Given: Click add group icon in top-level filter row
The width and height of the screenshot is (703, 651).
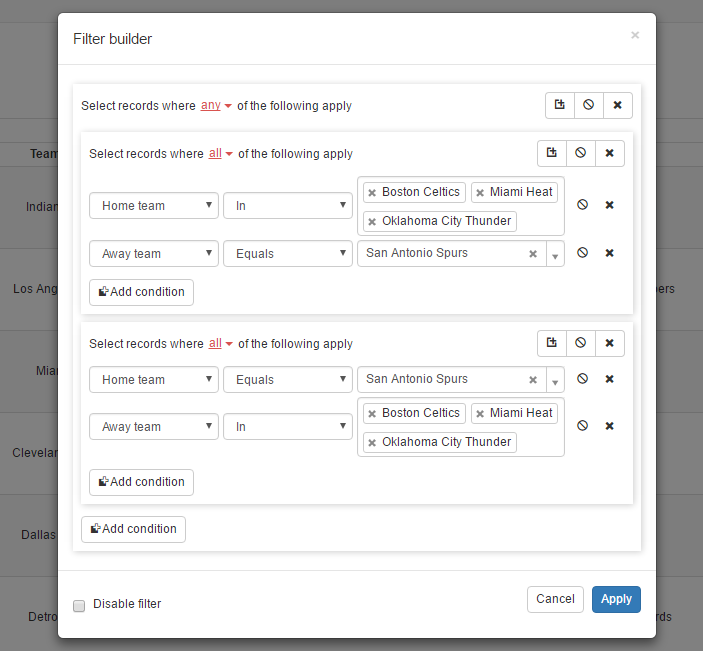Looking at the screenshot, I should pos(560,105).
